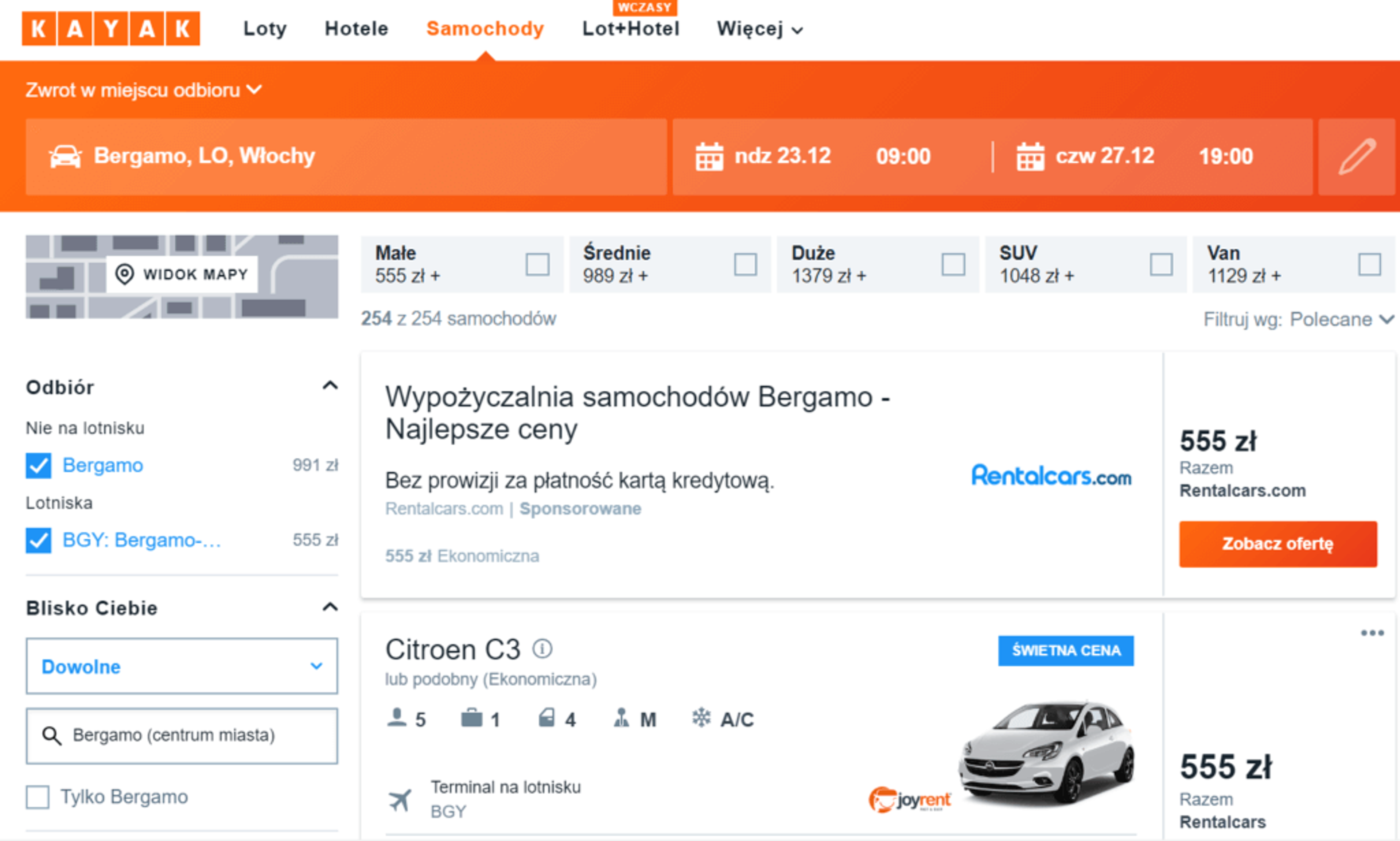Open the Dowolne distance dropdown

coord(181,666)
